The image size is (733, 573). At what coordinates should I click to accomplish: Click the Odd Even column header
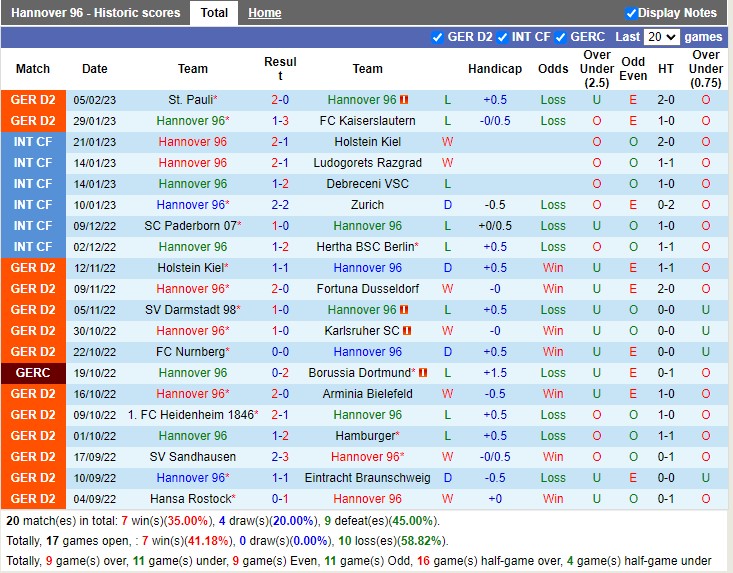point(633,69)
